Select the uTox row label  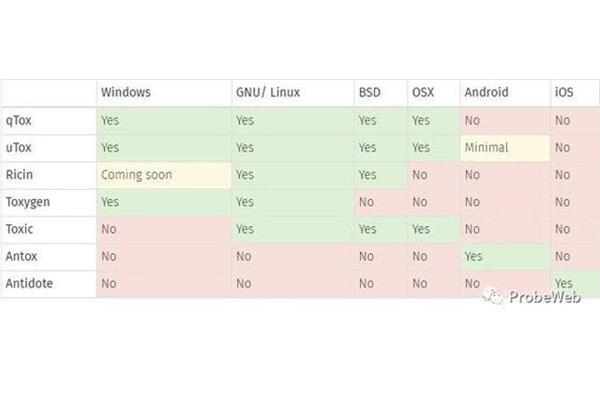coord(18,147)
